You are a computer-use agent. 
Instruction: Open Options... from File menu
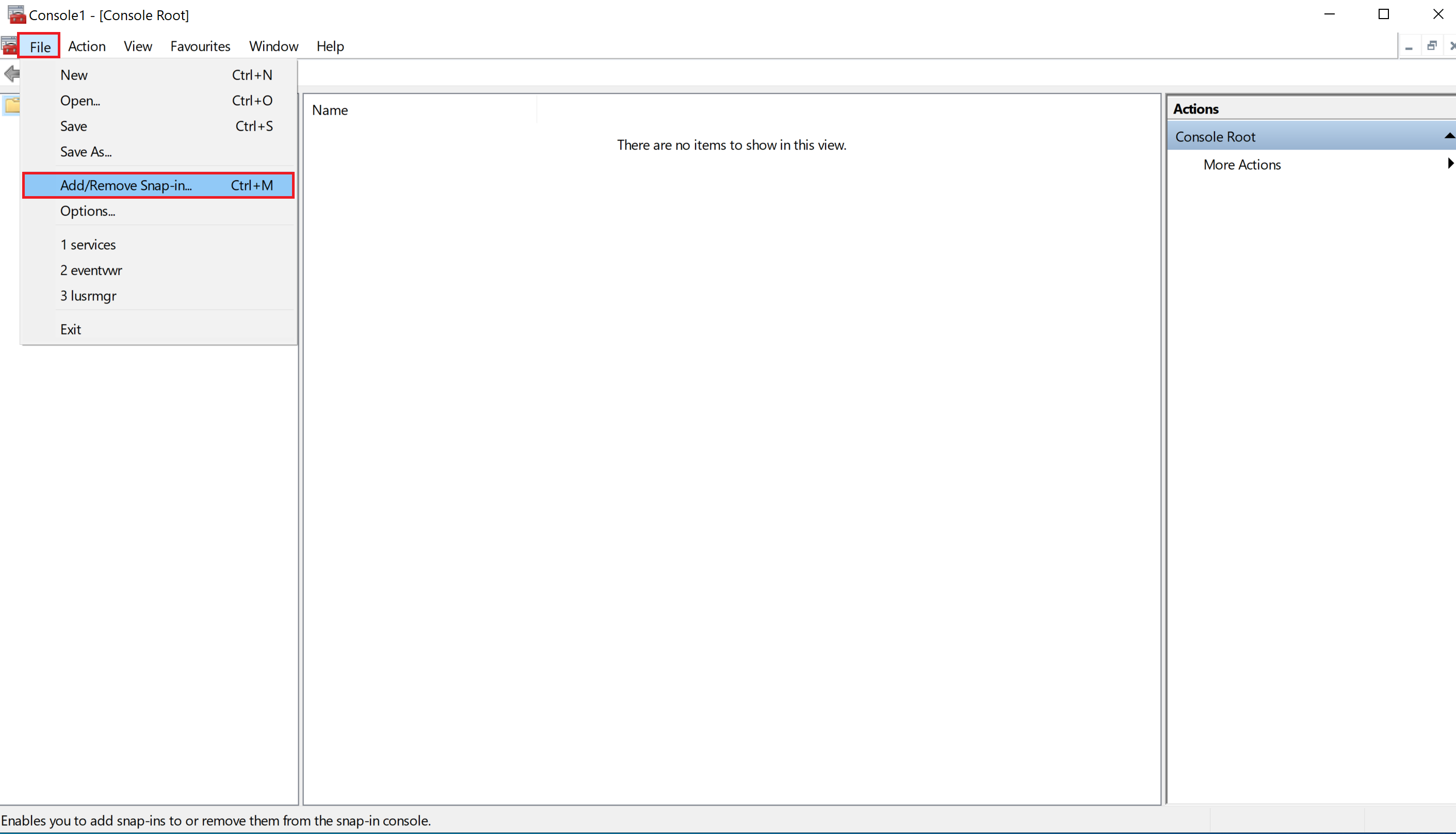coord(88,212)
